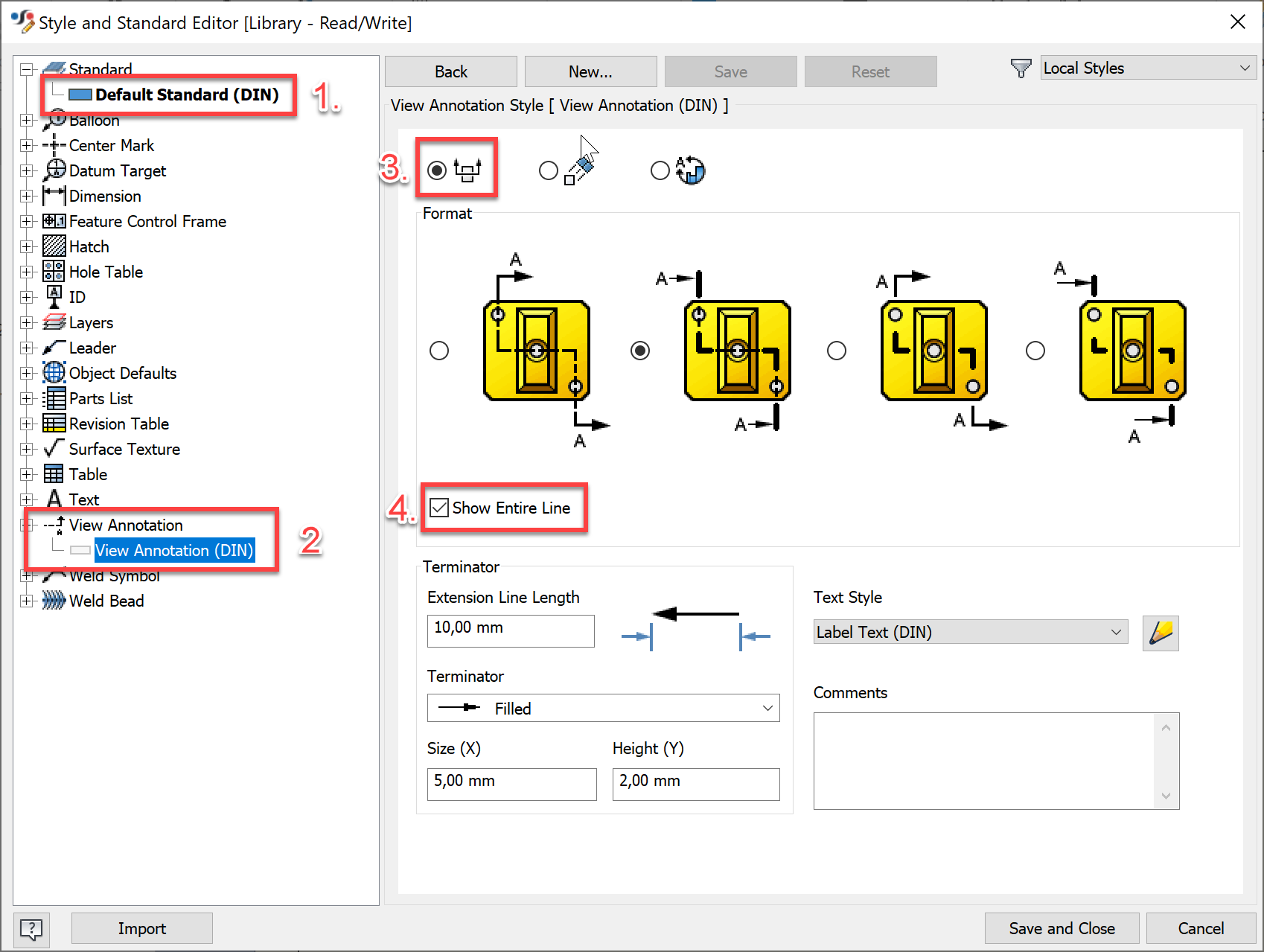Click the Parts List icon in the tree
The height and width of the screenshot is (952, 1264).
53,398
